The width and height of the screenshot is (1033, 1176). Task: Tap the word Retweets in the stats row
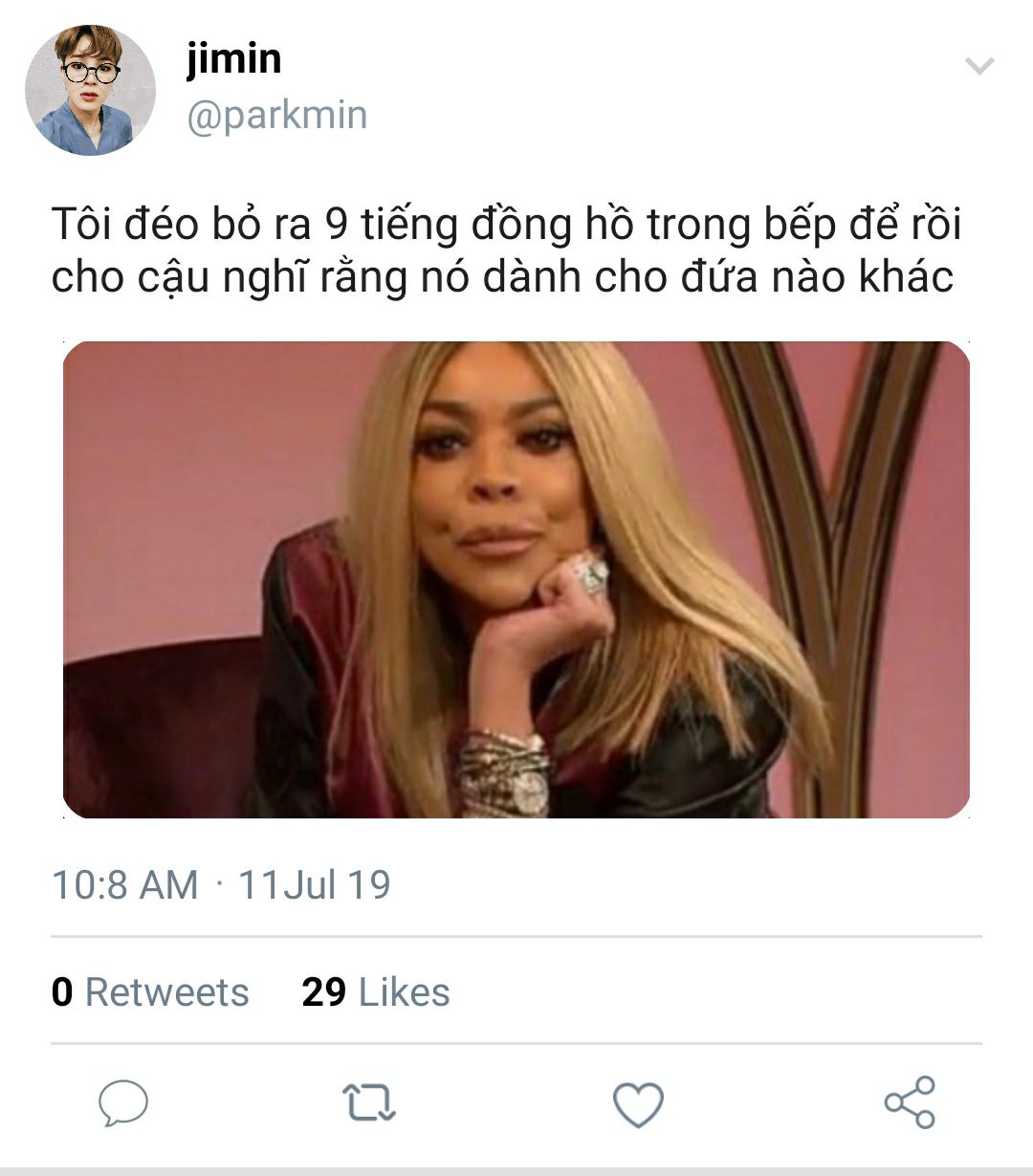[x=166, y=991]
